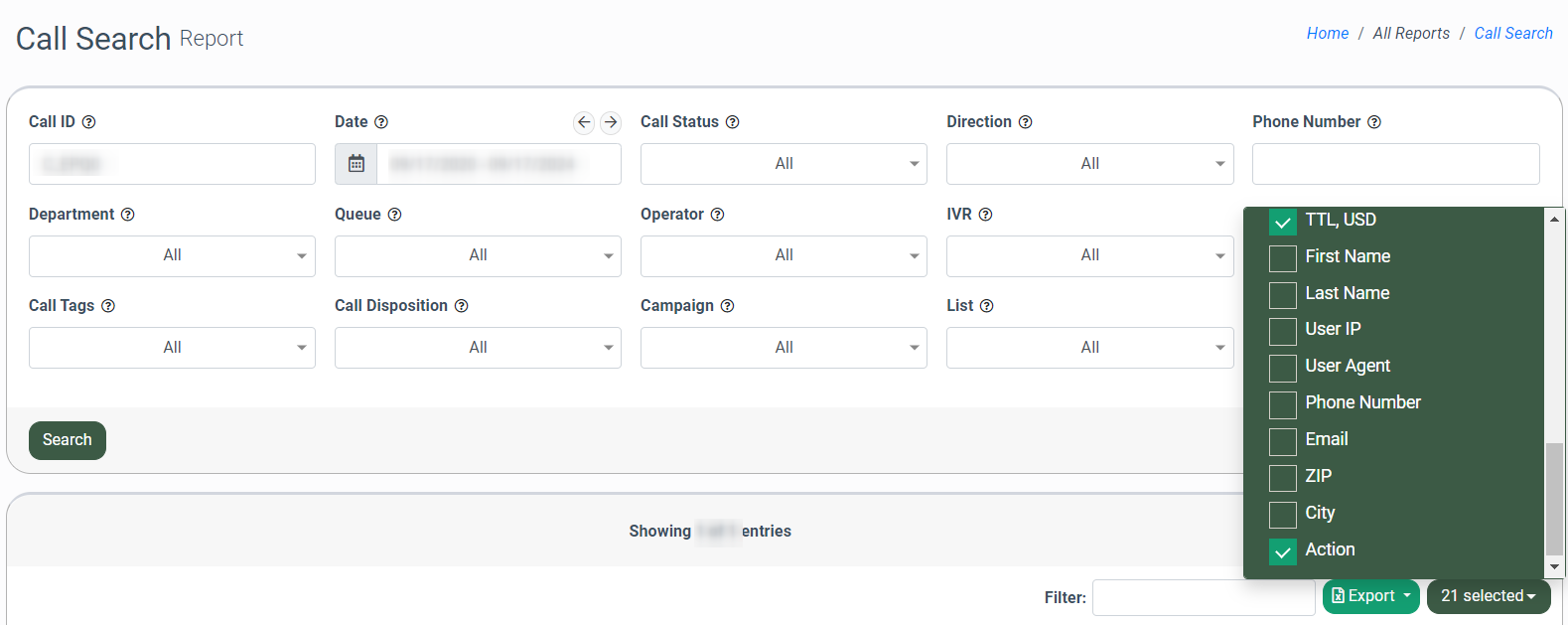Open the Home breadcrumb link
This screenshot has height=625, width=1568.
pos(1327,34)
